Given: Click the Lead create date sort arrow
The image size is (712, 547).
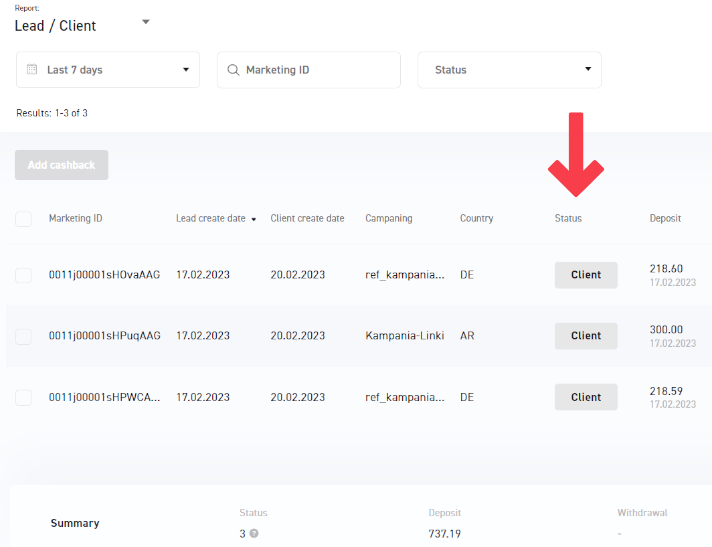Looking at the screenshot, I should [x=254, y=219].
